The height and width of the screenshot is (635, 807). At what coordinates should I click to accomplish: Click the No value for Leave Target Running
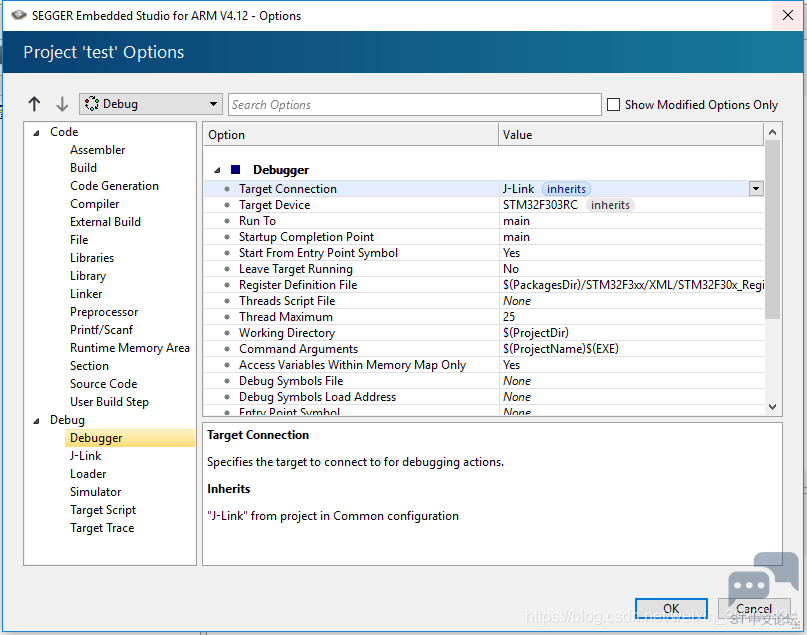(511, 269)
